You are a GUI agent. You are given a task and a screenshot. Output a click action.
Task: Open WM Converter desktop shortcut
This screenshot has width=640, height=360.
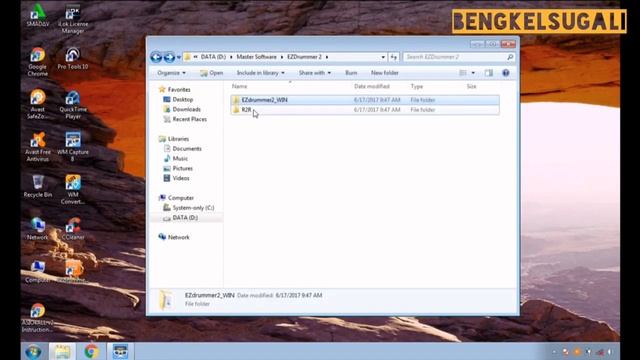(x=73, y=189)
